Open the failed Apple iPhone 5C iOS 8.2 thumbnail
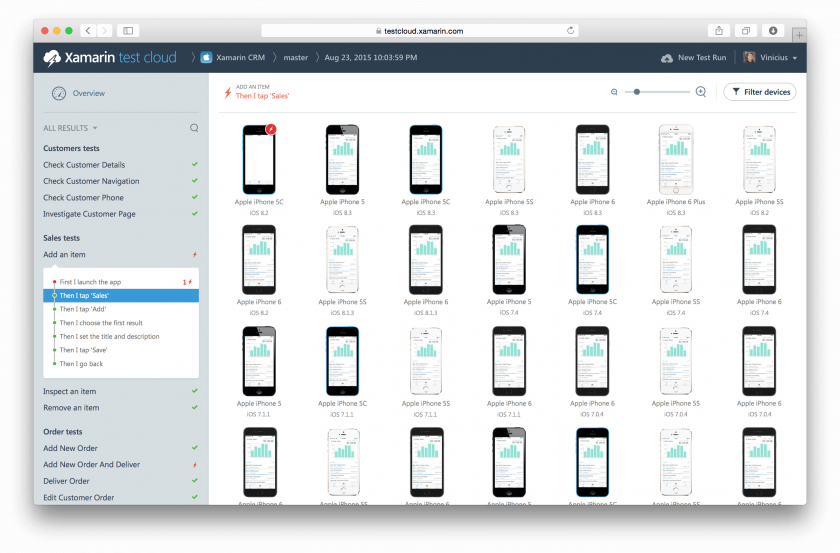 pos(259,158)
